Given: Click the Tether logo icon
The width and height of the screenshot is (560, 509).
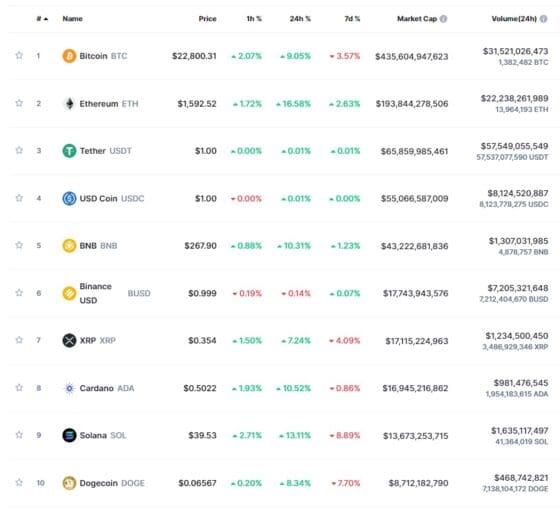Looking at the screenshot, I should pyautogui.click(x=69, y=151).
